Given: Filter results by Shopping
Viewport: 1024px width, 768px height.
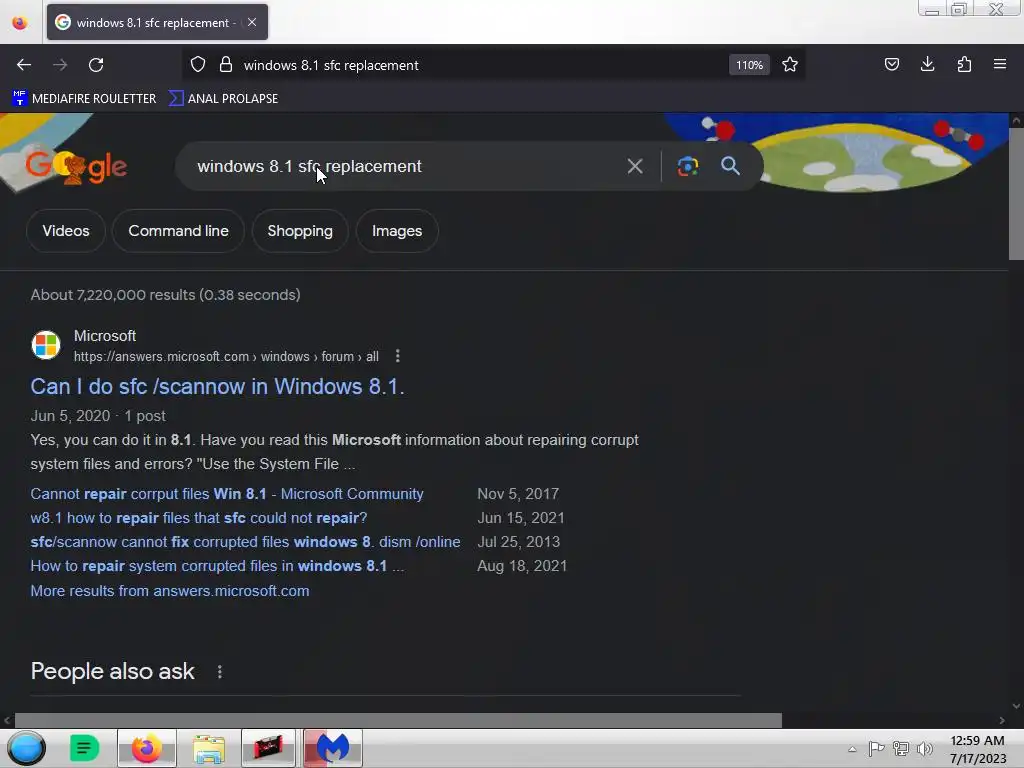Looking at the screenshot, I should (x=300, y=231).
